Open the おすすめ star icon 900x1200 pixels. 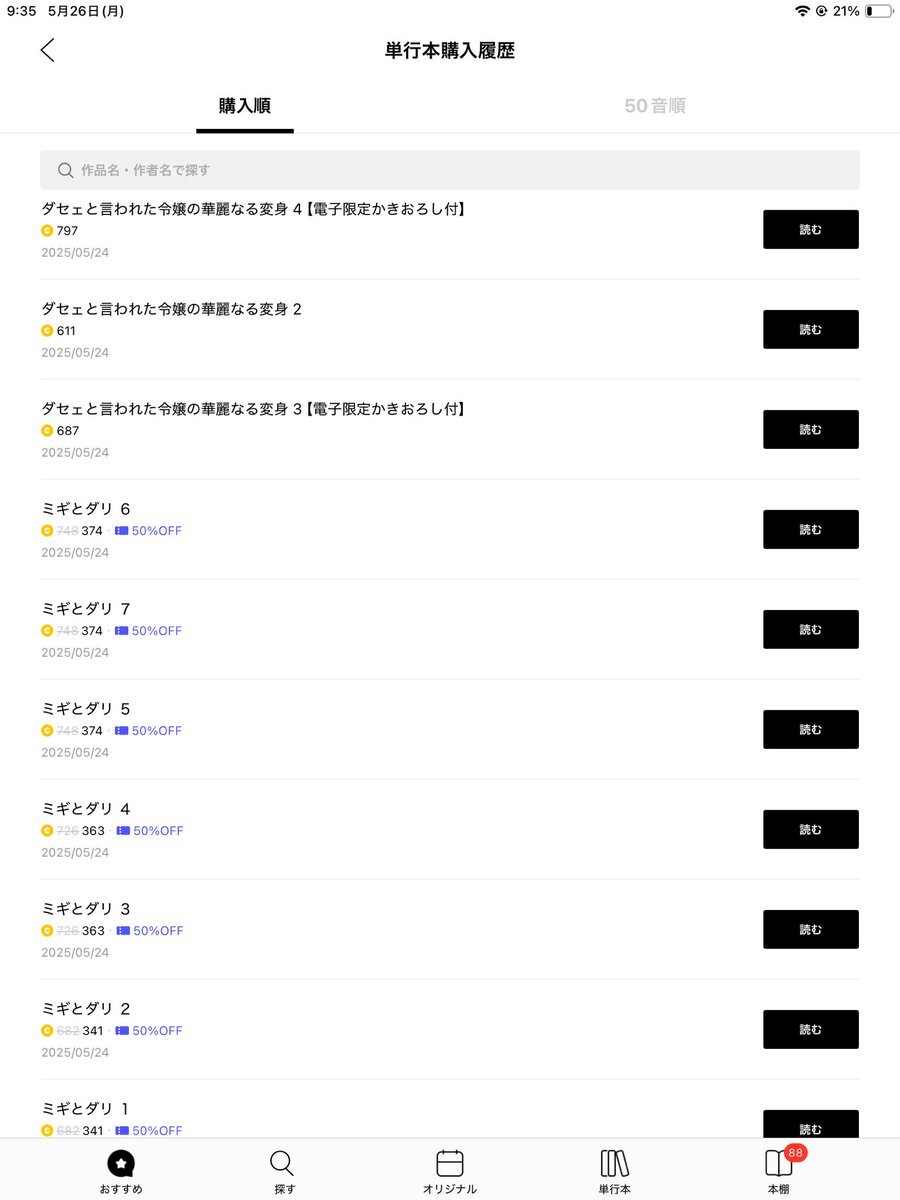121,1164
